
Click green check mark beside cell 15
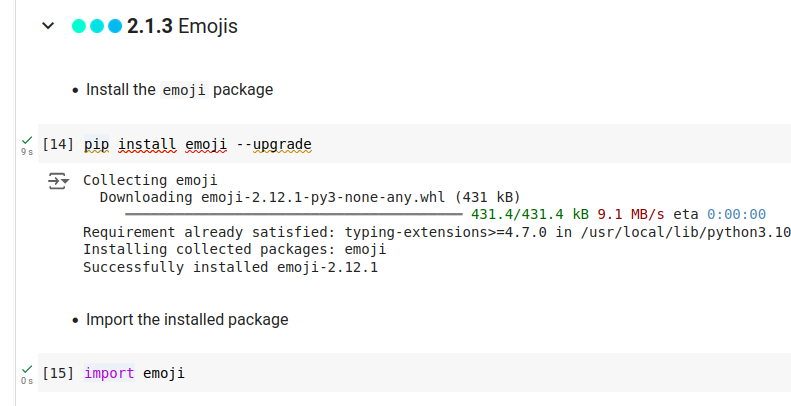(26, 370)
